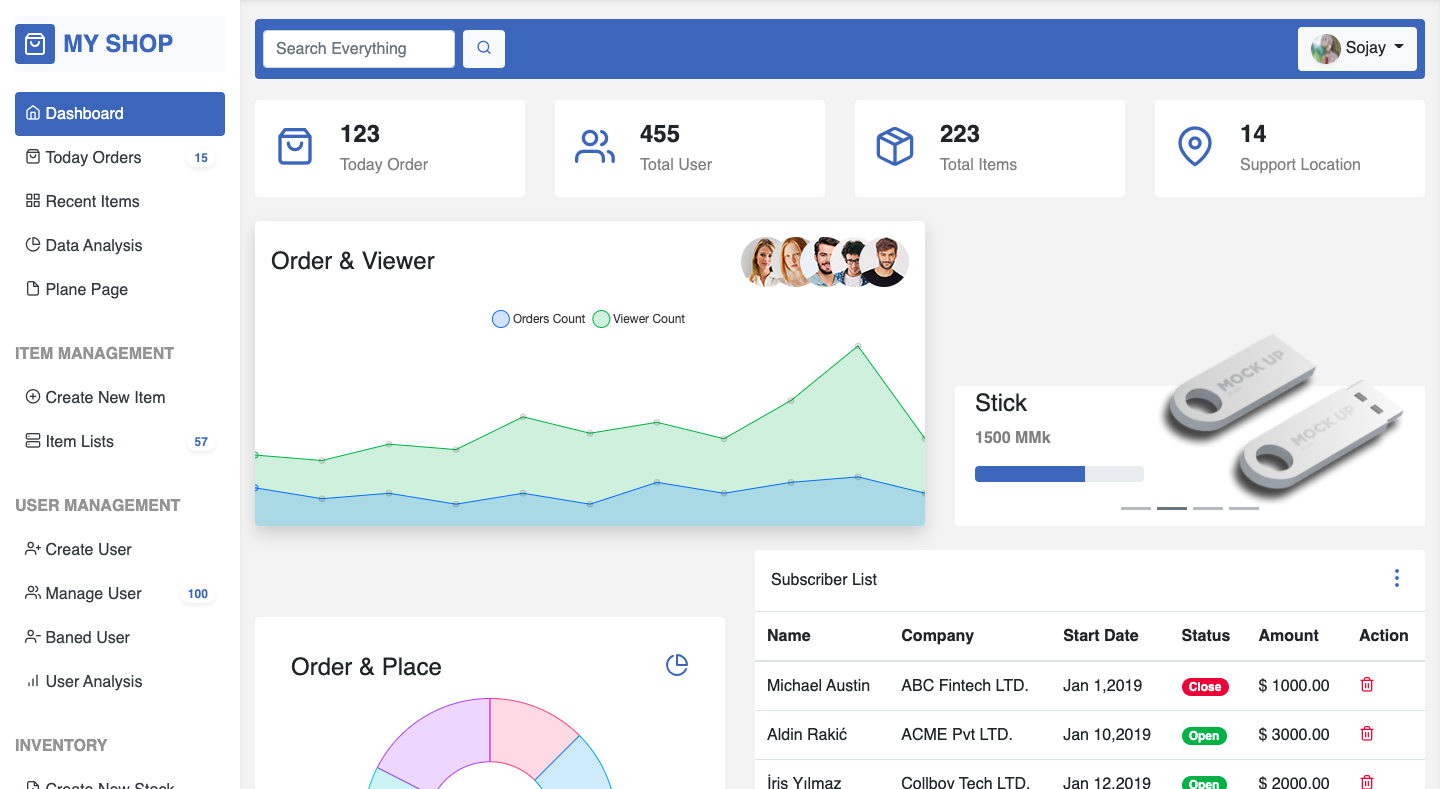Click the MY SHOP bag logo
The height and width of the screenshot is (789, 1440).
point(35,44)
